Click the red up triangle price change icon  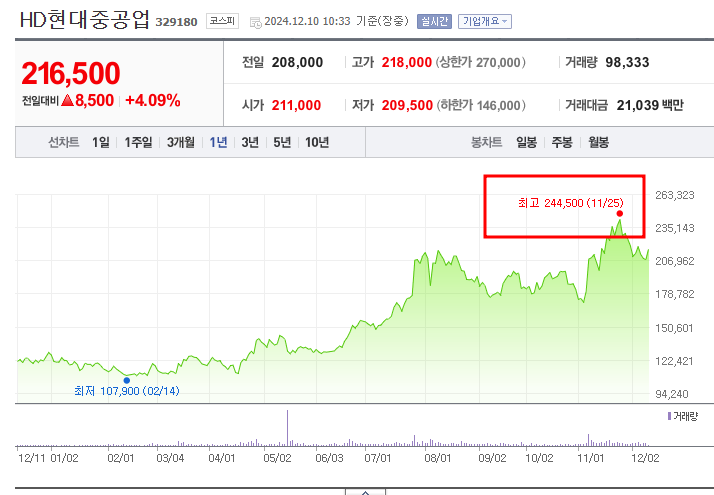coord(67,100)
